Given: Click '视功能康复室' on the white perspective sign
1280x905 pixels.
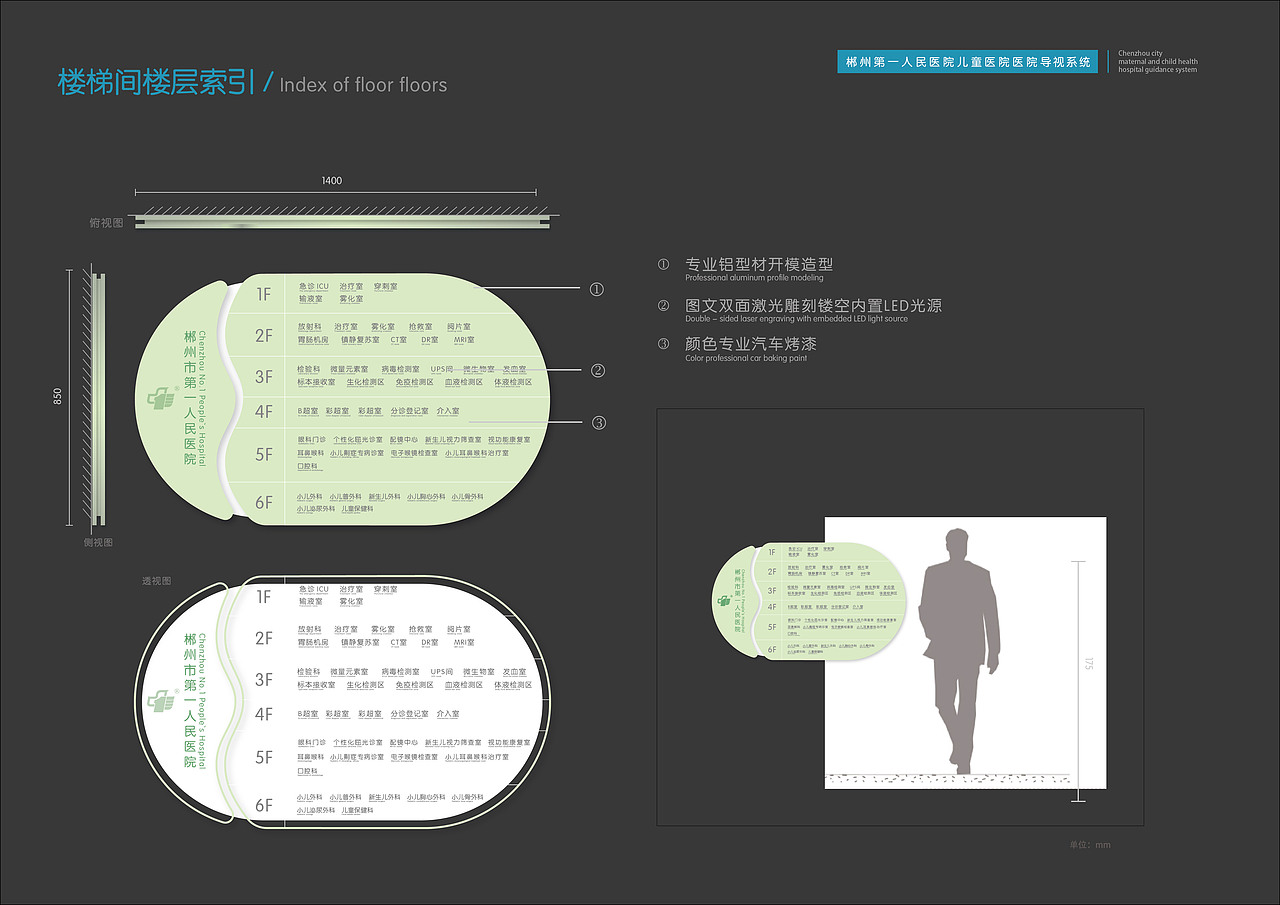Looking at the screenshot, I should pos(510,743).
